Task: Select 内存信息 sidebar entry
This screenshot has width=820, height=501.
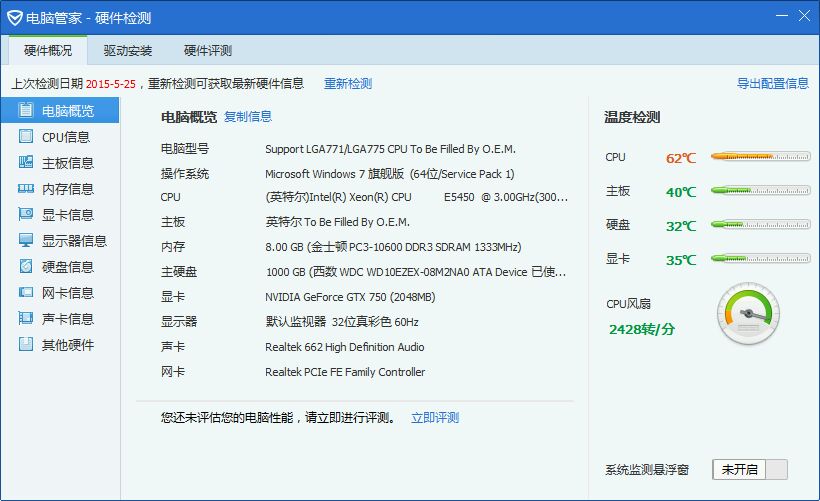Action: point(60,189)
